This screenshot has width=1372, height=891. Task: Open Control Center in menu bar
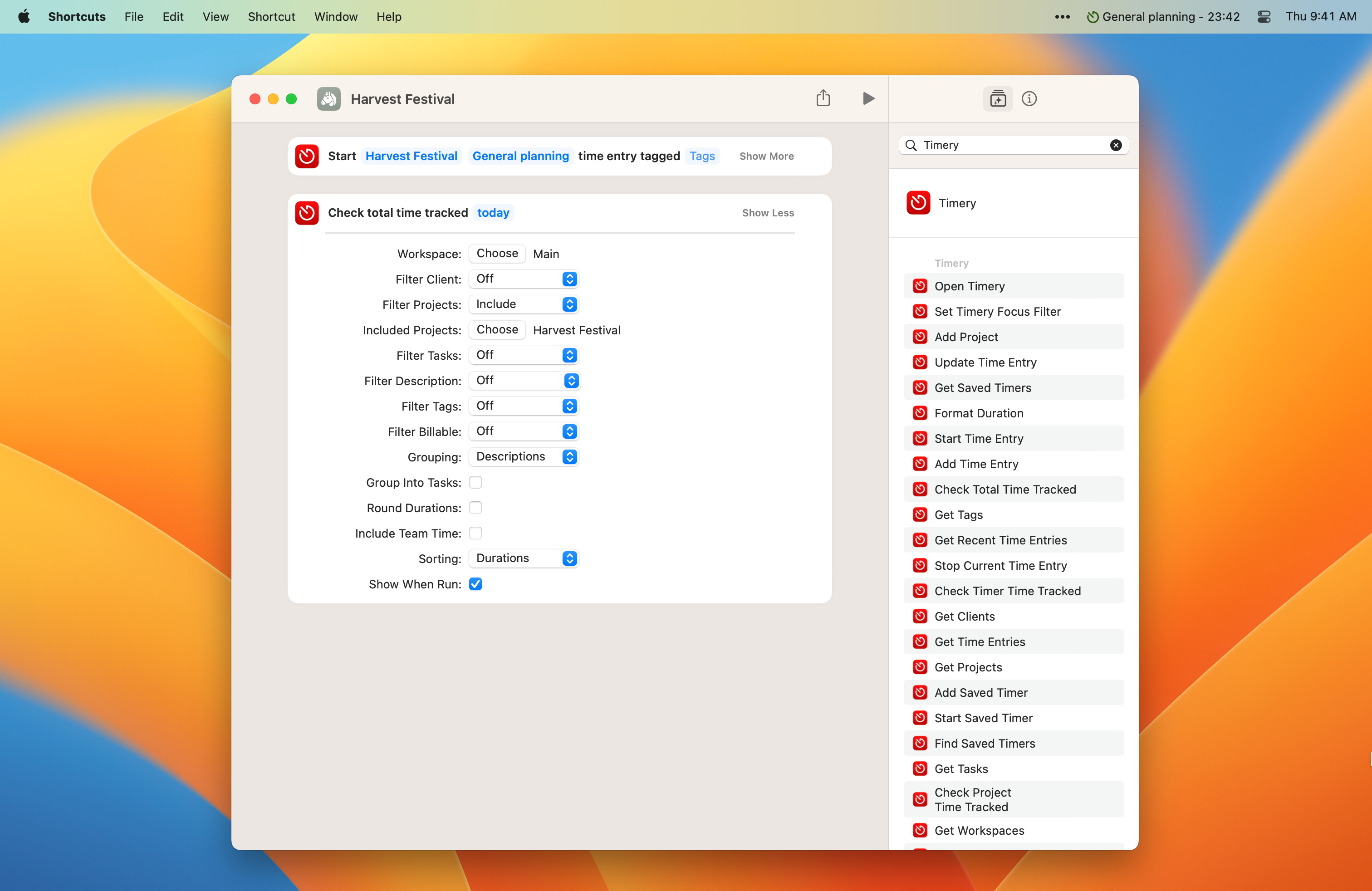click(1264, 16)
